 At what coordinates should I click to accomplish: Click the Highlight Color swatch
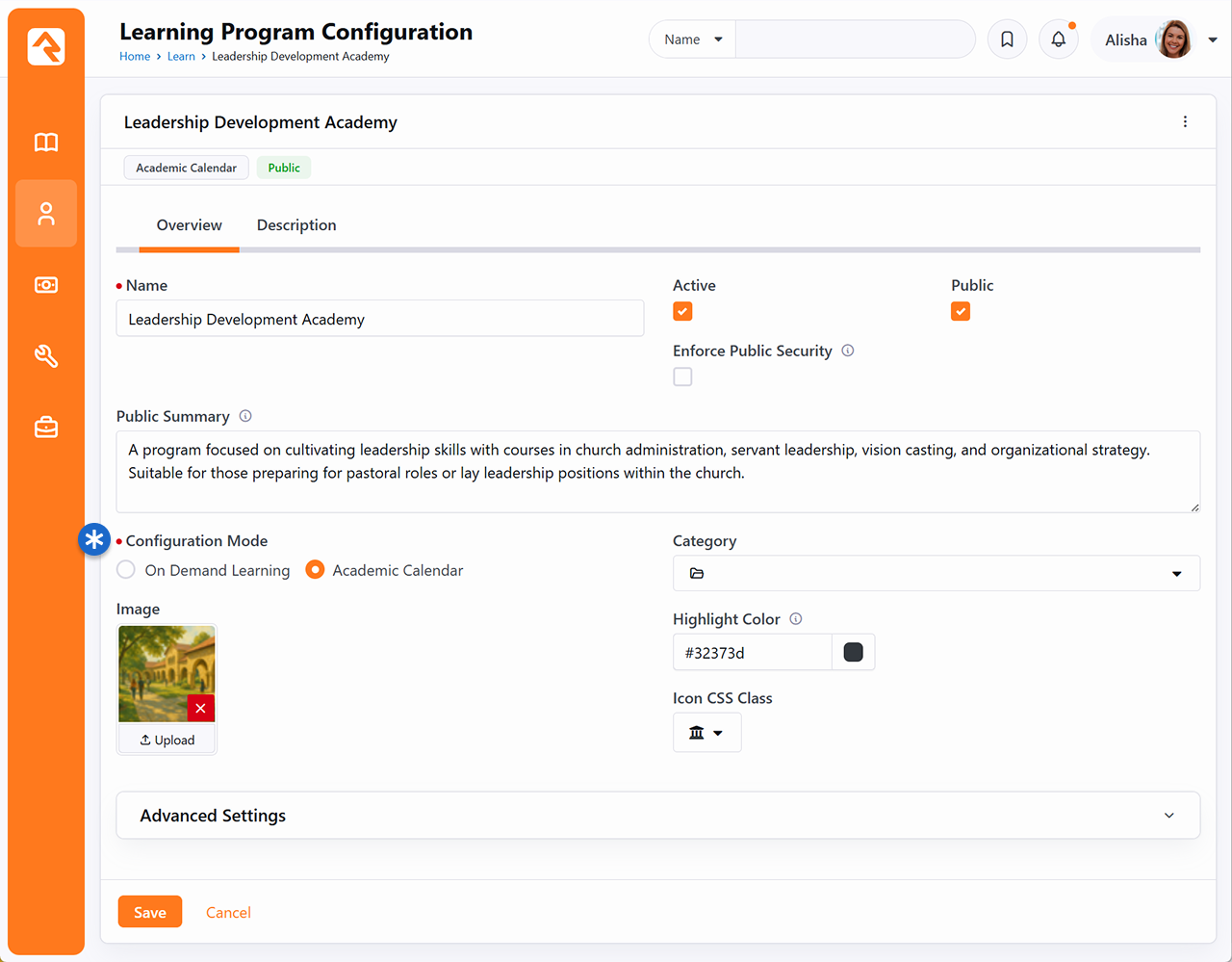click(853, 652)
